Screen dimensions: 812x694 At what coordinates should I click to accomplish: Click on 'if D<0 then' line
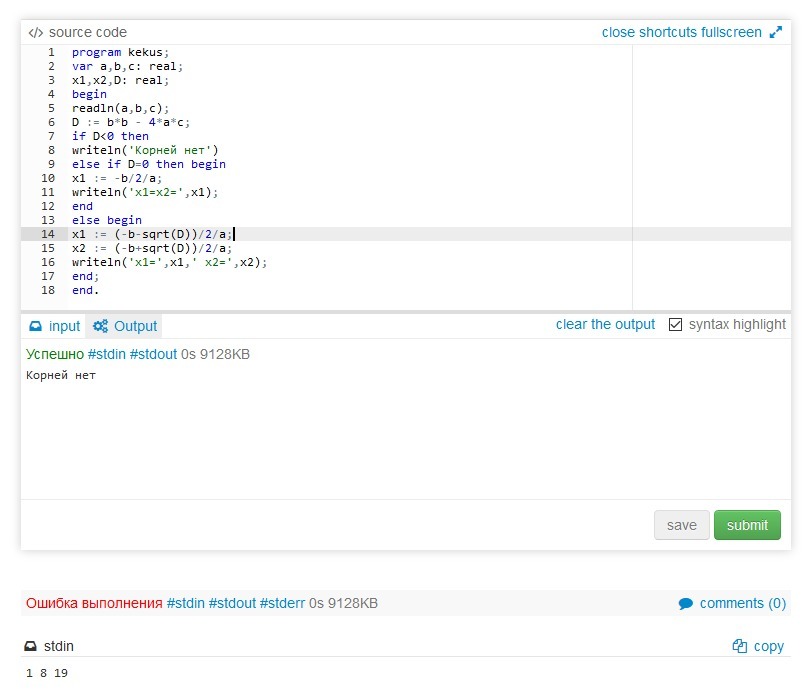click(x=110, y=136)
